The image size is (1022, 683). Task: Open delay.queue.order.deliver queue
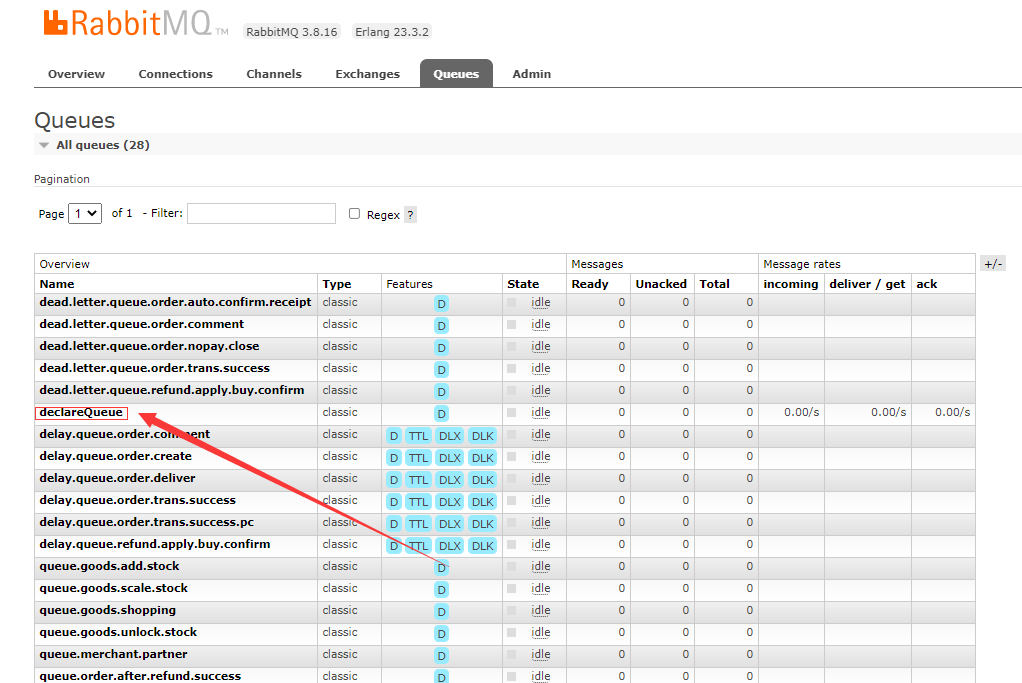[117, 478]
